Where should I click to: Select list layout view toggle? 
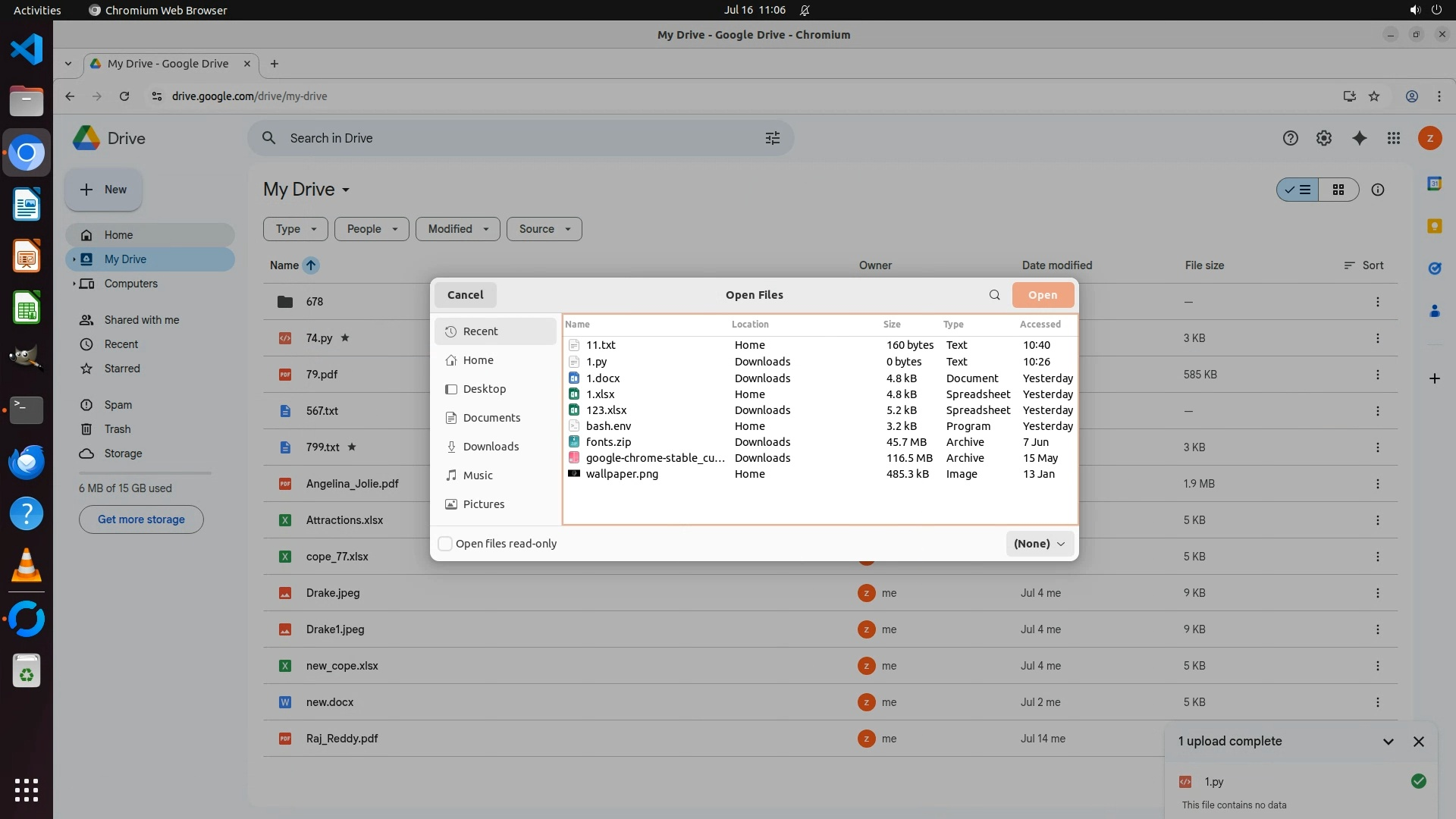(1298, 190)
